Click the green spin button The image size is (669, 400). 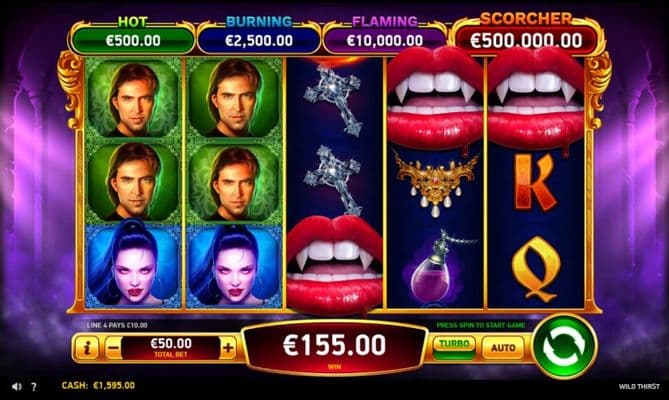pos(565,347)
